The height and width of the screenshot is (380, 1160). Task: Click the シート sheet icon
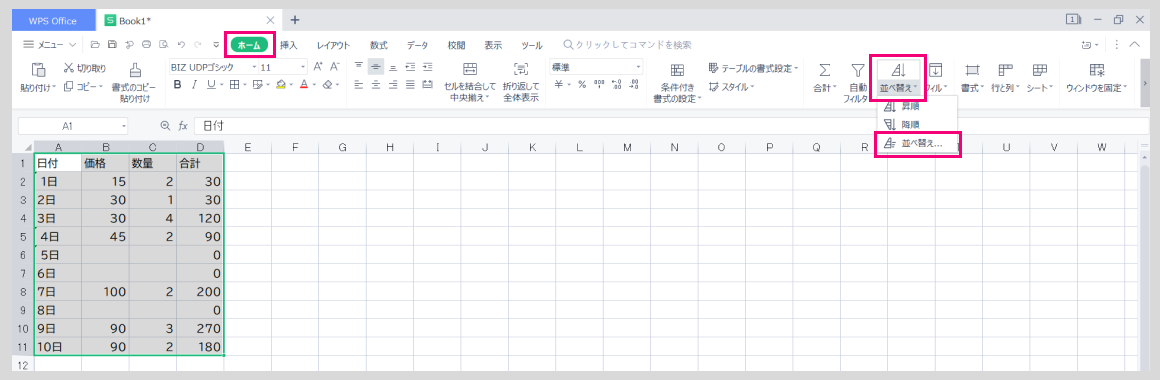(x=1040, y=69)
